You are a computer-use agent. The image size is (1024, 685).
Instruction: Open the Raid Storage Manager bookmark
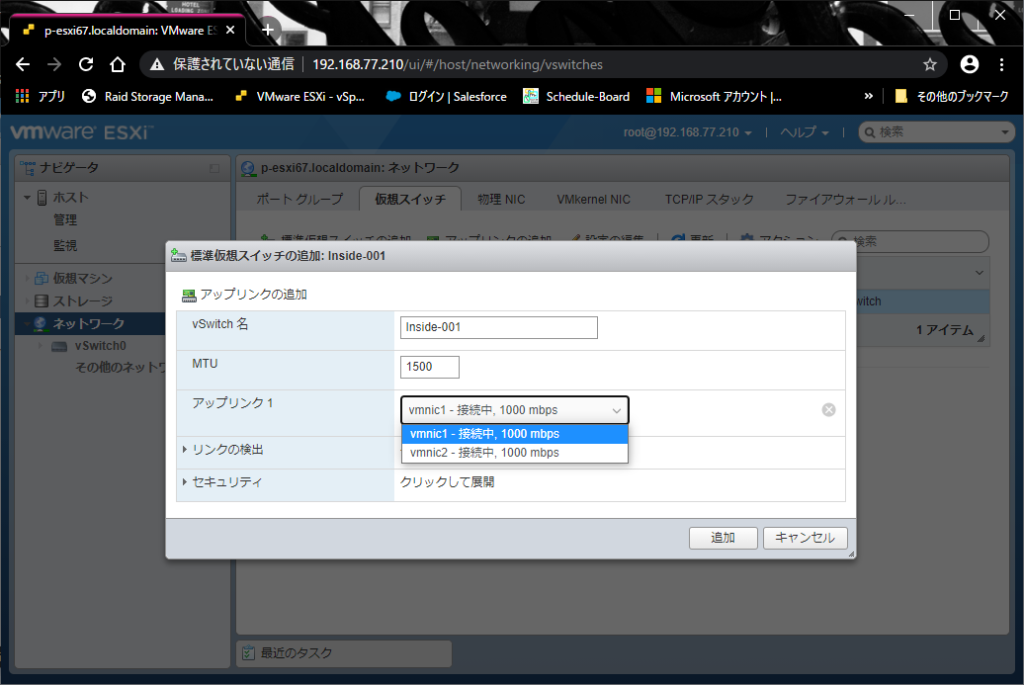[x=148, y=97]
